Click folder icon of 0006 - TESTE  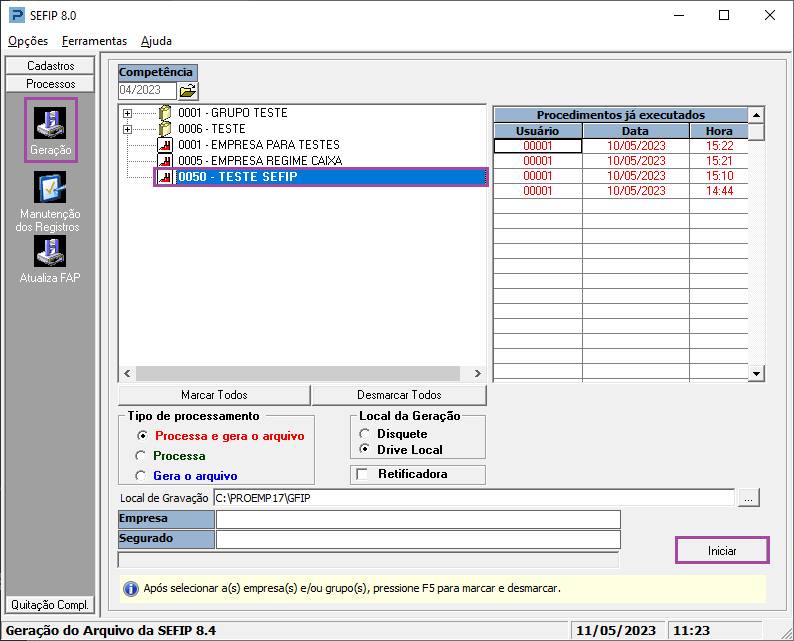[165, 129]
